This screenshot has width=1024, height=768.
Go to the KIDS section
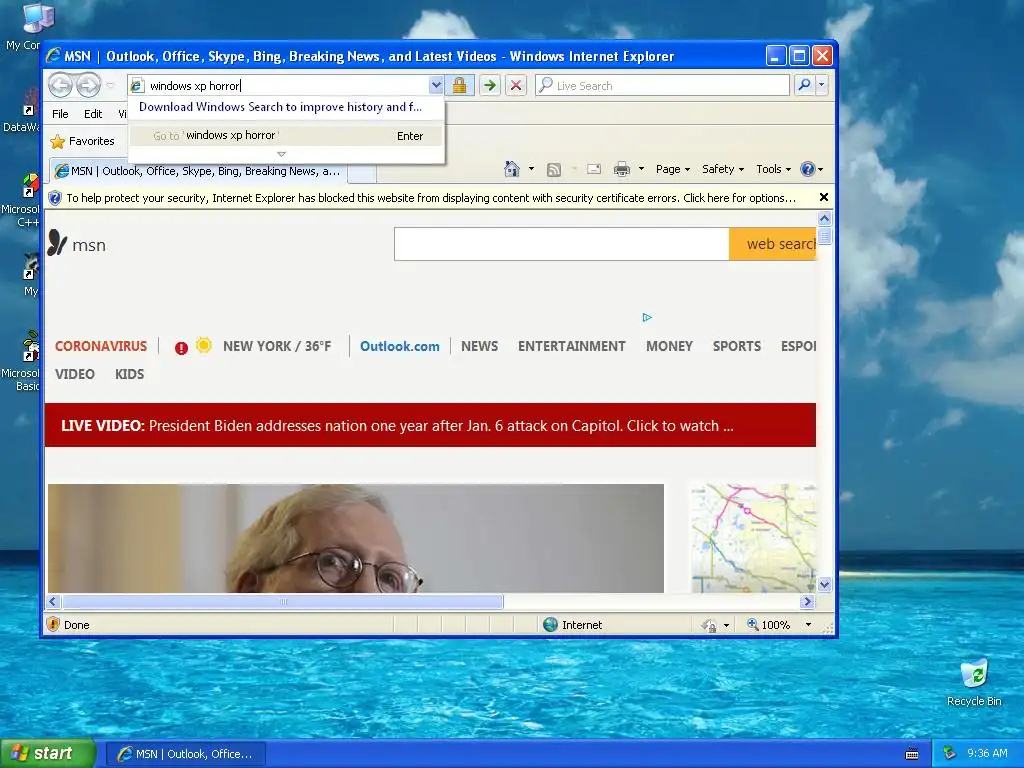point(129,374)
